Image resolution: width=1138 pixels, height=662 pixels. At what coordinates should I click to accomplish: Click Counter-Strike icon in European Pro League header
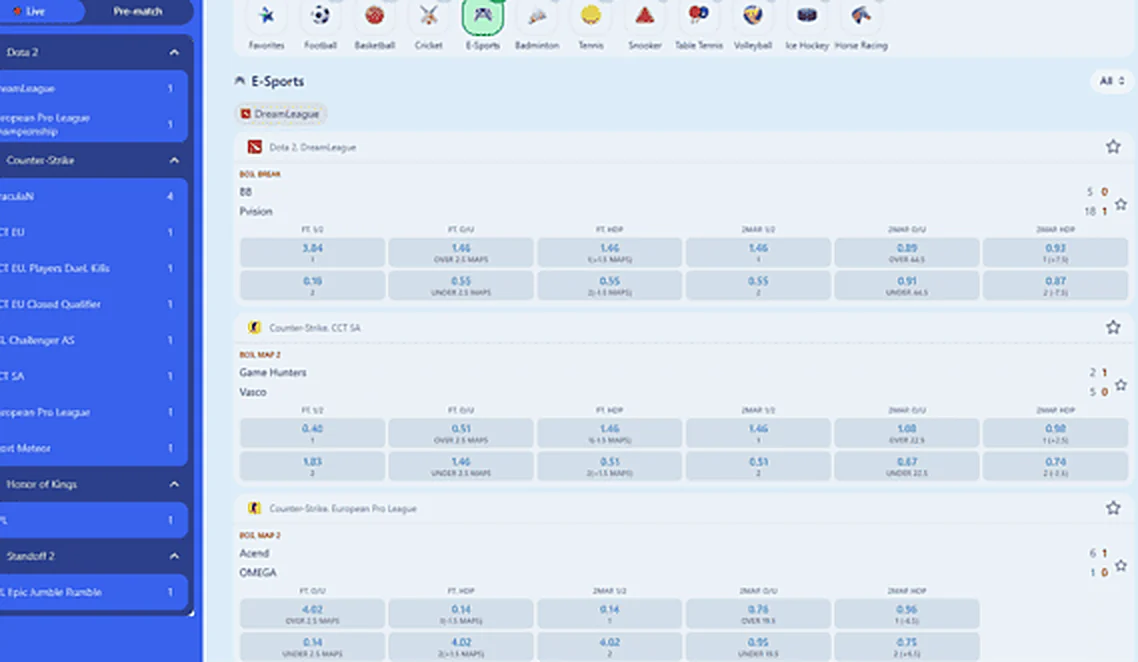(x=254, y=508)
